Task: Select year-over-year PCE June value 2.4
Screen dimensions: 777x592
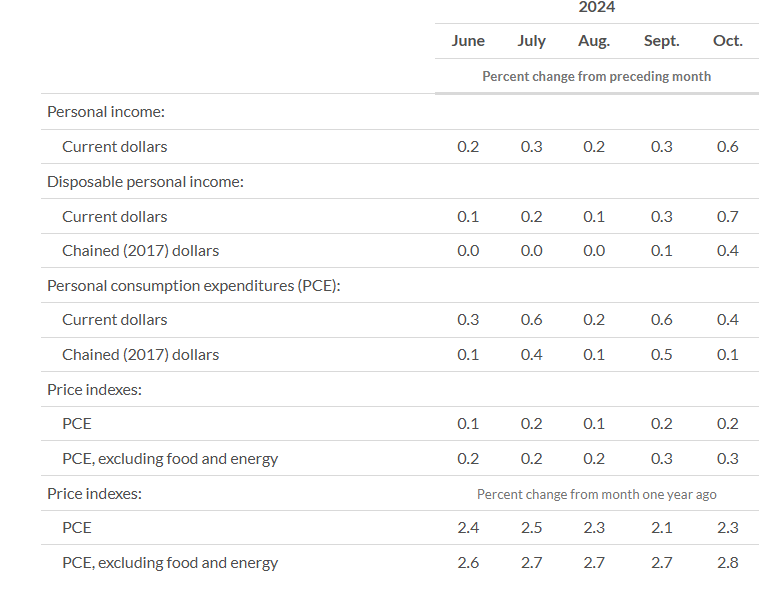Action: coord(468,528)
